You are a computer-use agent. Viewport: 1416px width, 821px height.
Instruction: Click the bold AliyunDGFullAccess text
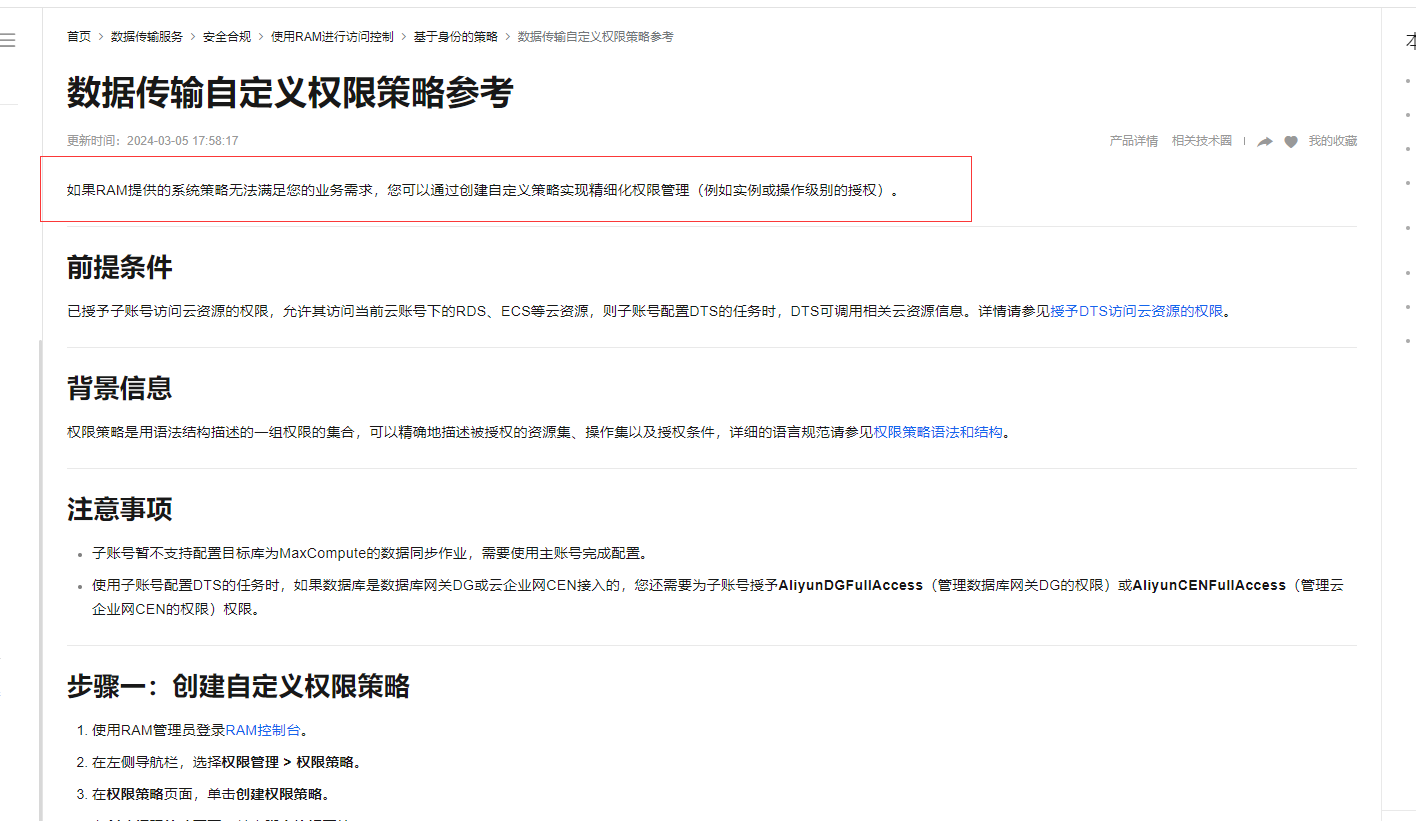(x=851, y=585)
